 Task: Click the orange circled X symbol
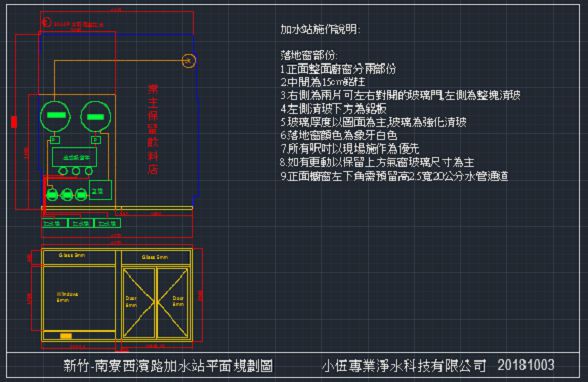tap(189, 60)
